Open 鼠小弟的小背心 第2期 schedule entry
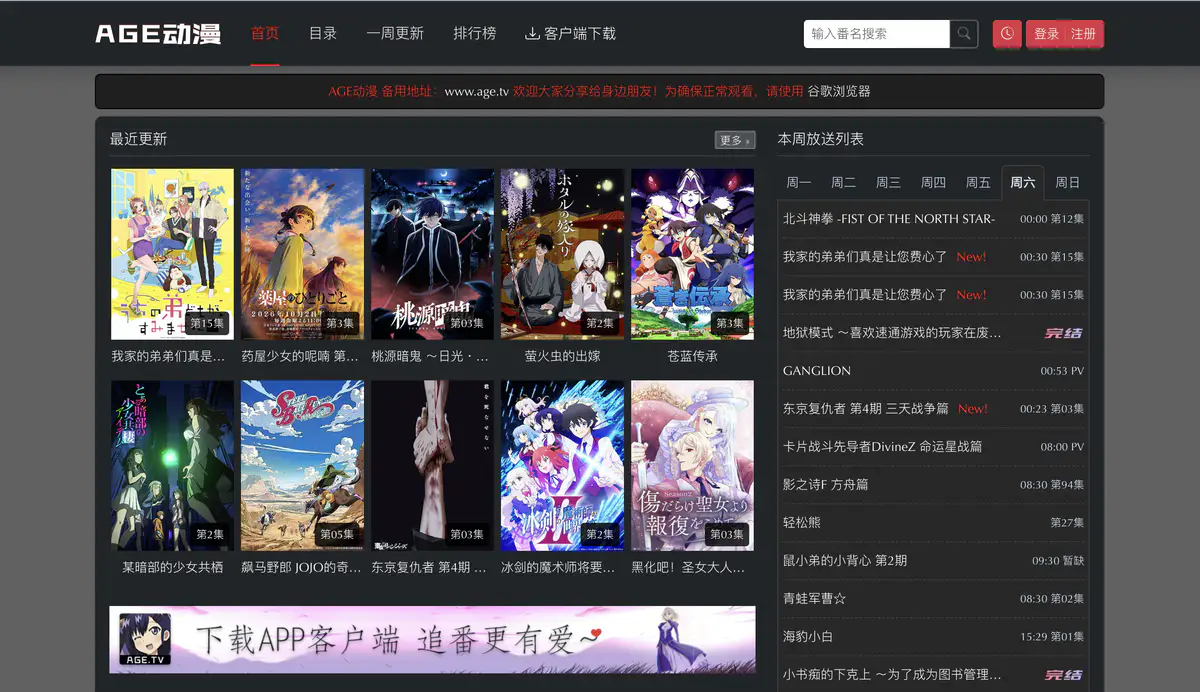 [x=845, y=561]
